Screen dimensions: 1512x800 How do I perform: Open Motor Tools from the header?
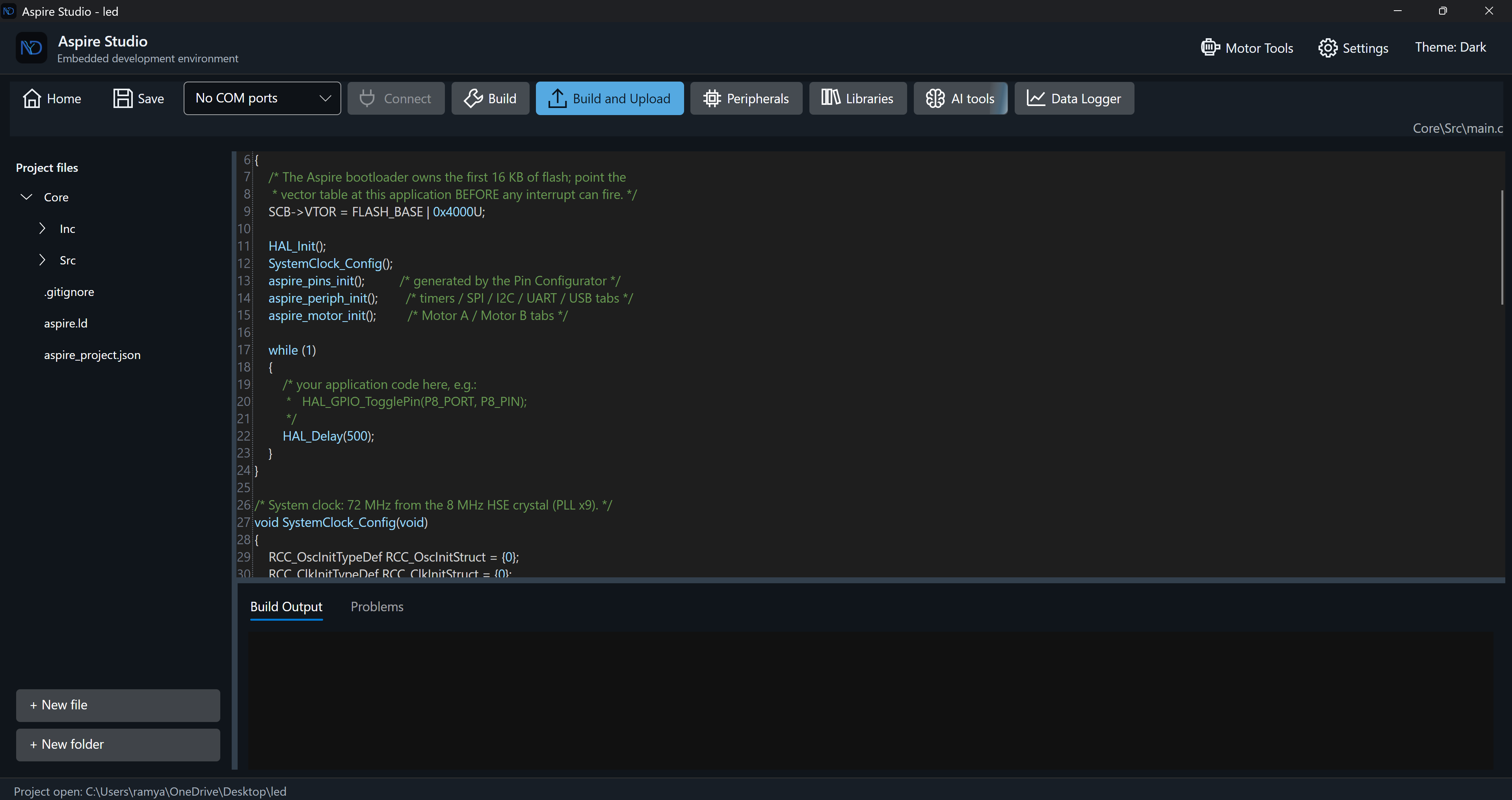(x=1247, y=48)
